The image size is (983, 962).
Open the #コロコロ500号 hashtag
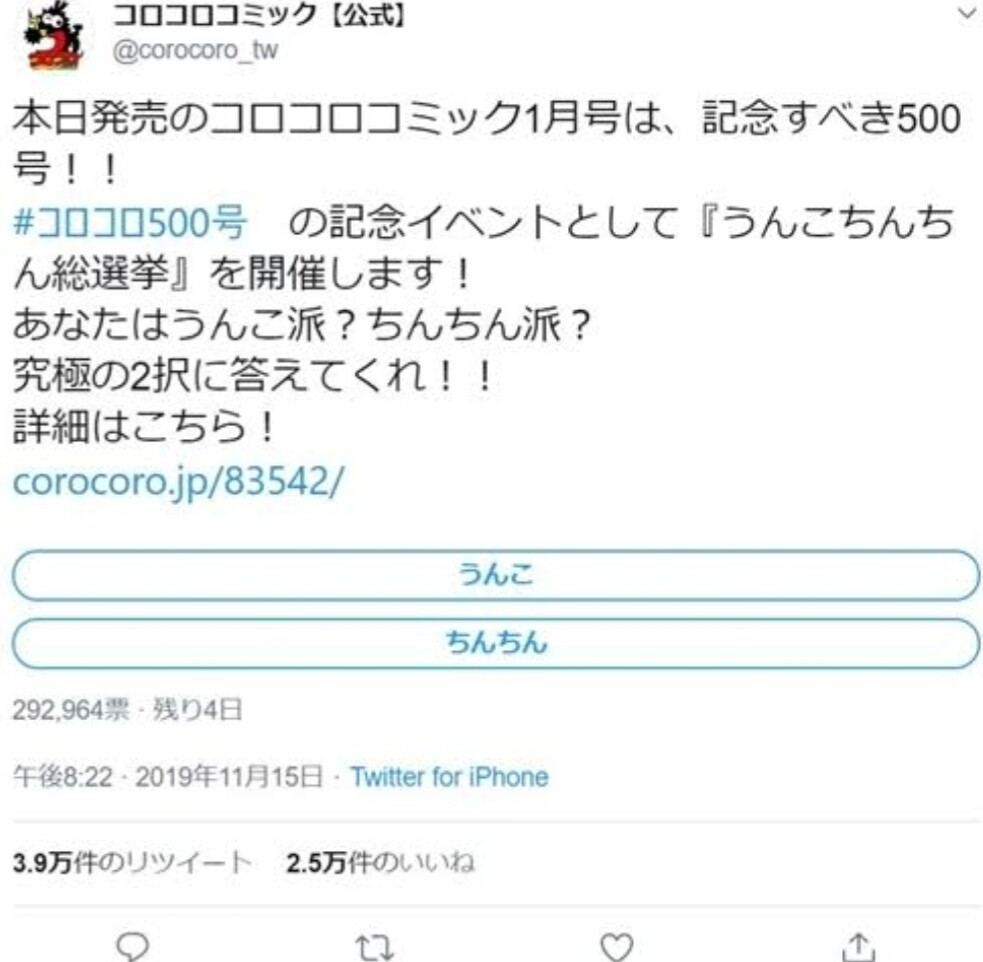point(130,222)
